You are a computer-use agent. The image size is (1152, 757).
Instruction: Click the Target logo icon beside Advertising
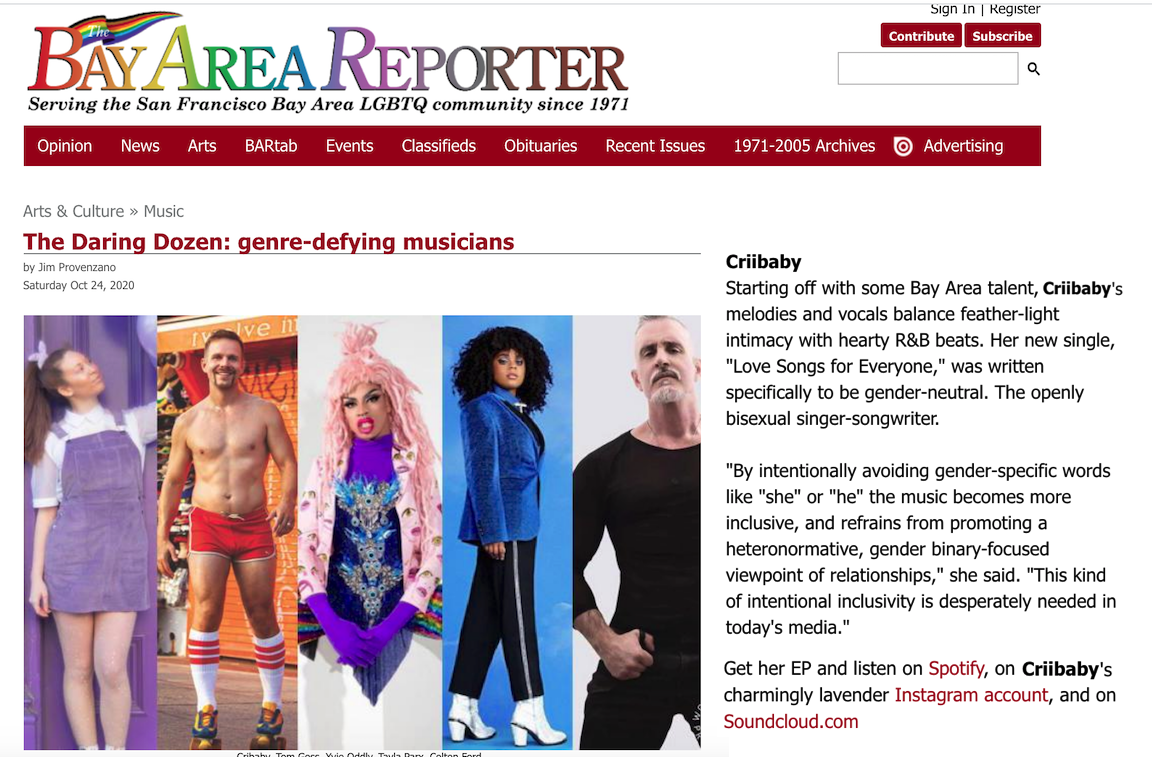pyautogui.click(x=903, y=146)
